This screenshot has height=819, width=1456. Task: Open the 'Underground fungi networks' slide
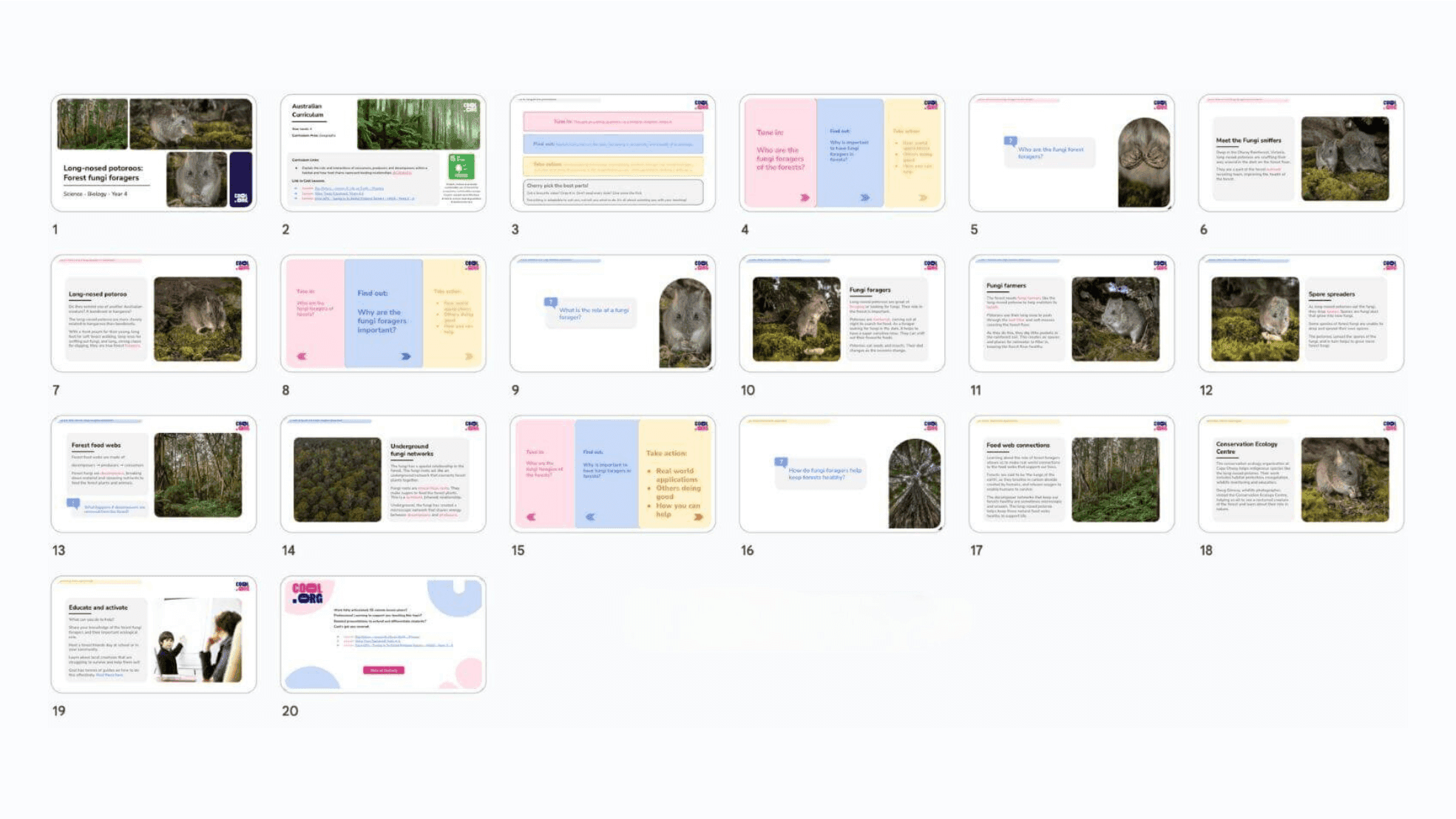pos(383,474)
